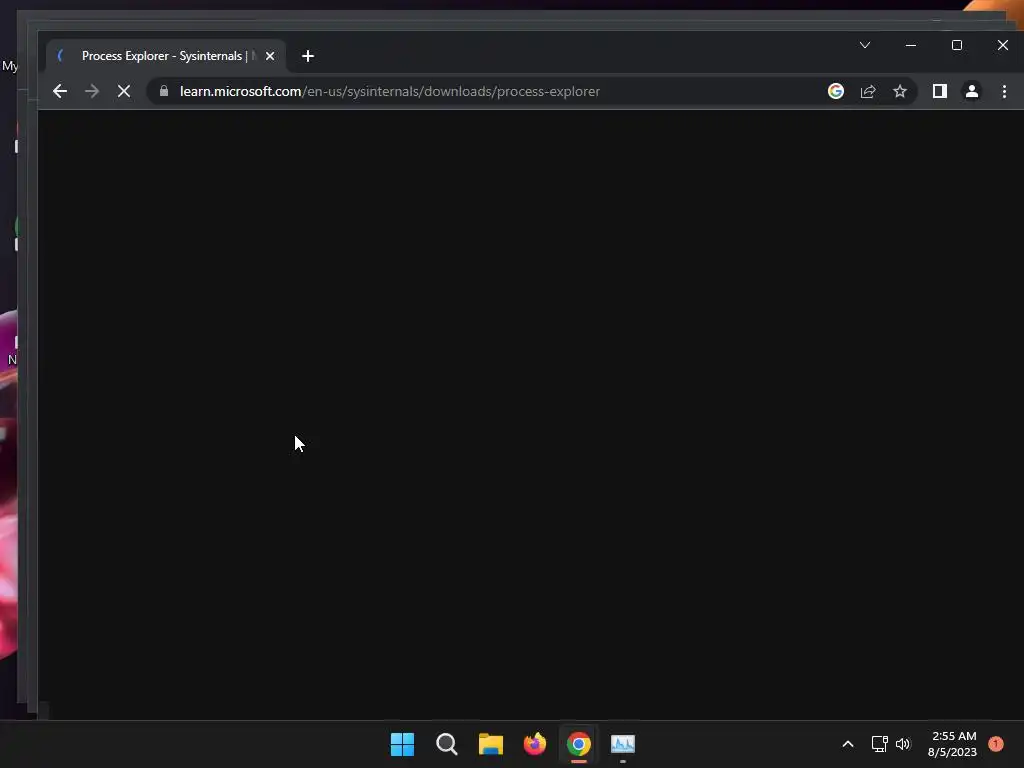Open network settings from the tray

879,744
